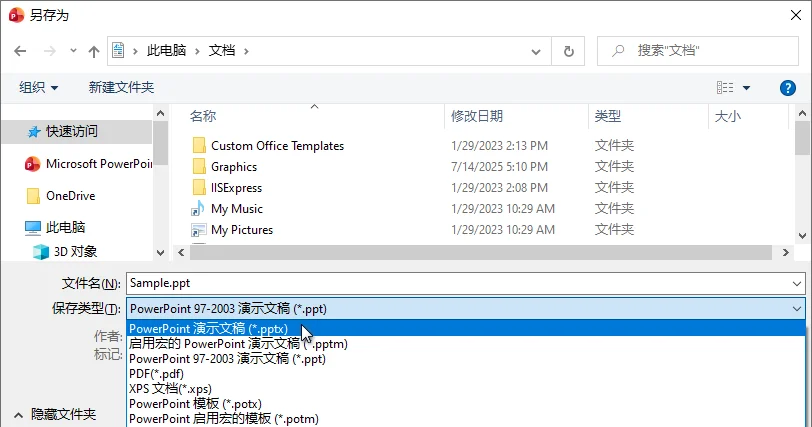Click the 此电脑 monitor icon
The height and width of the screenshot is (427, 812).
click(33, 228)
